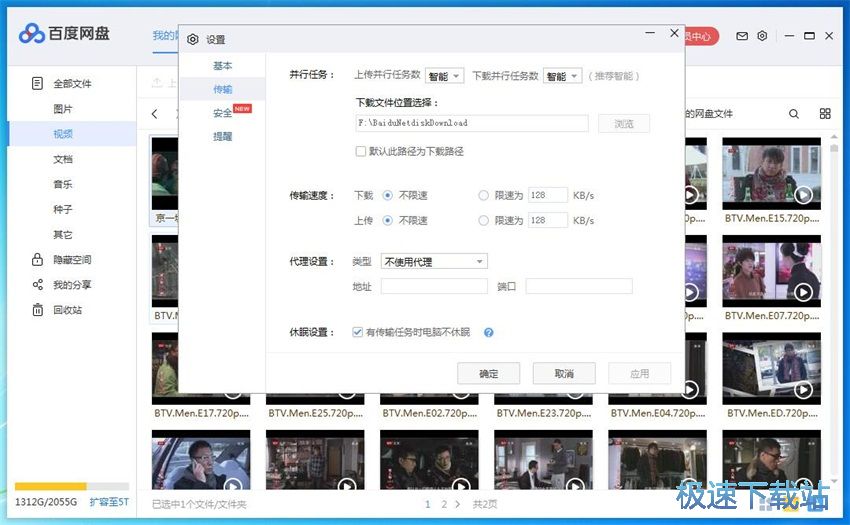Select 图片 category in sidebar
850x525 pixels.
[x=63, y=109]
